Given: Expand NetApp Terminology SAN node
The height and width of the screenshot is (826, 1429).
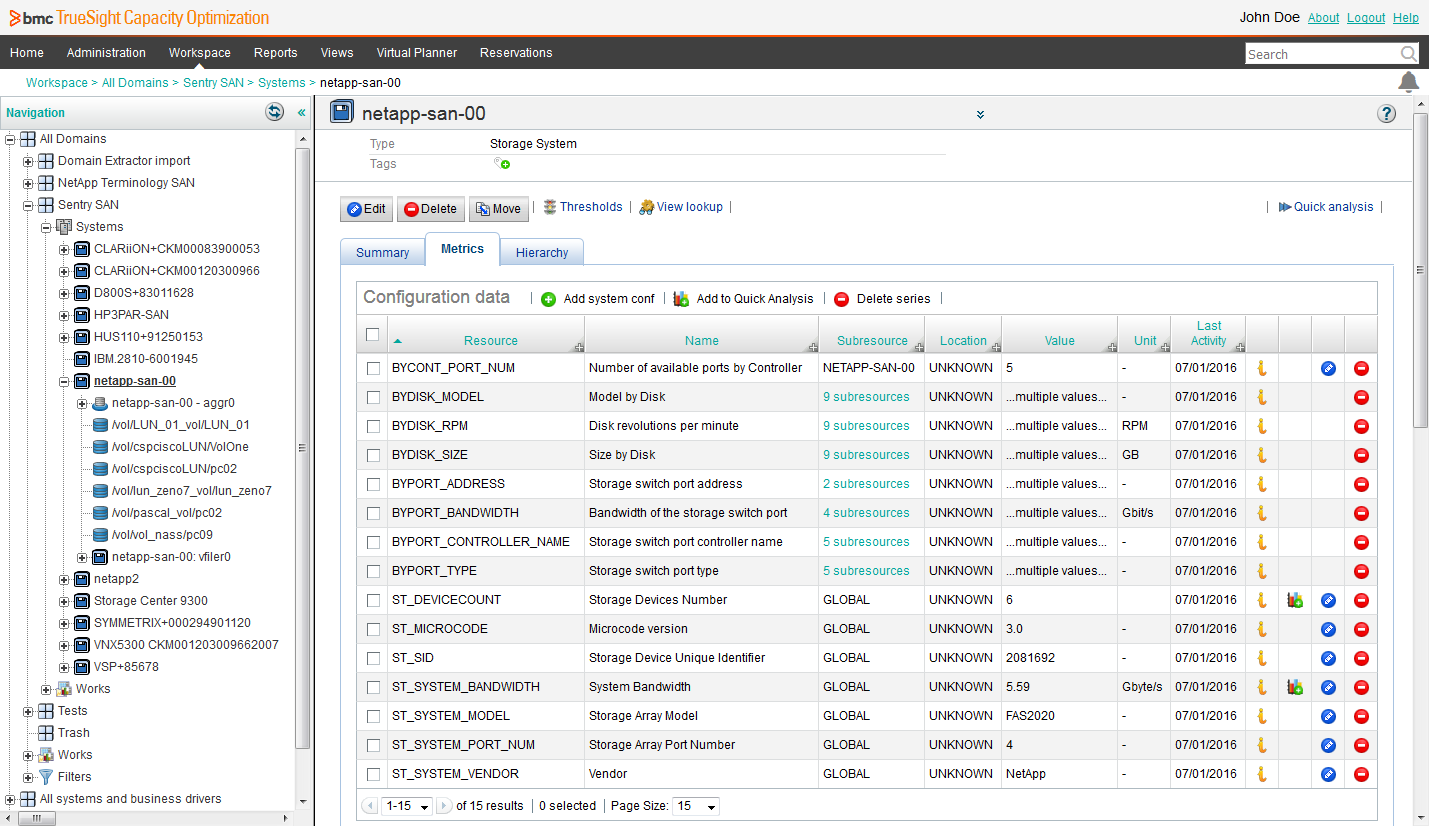Looking at the screenshot, I should click(x=28, y=183).
